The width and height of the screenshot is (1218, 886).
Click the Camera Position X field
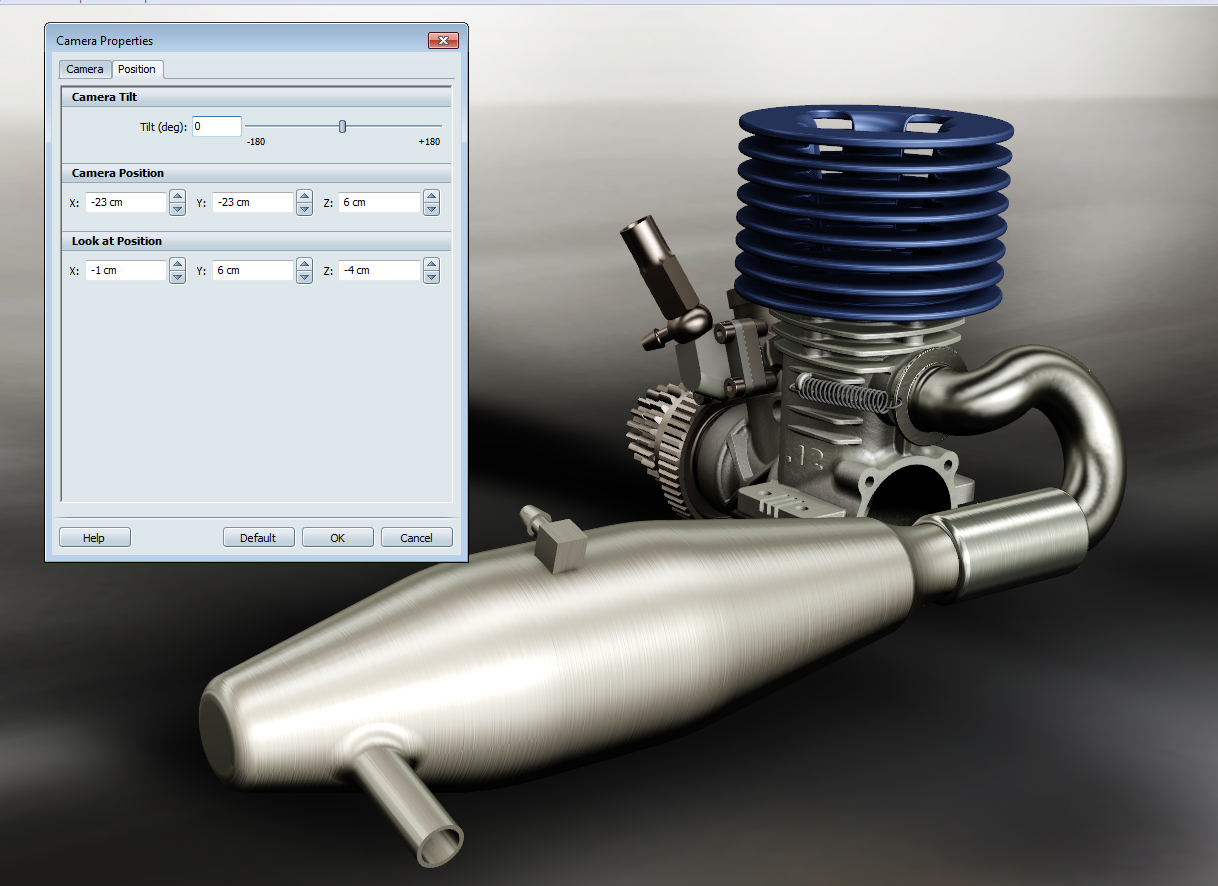pyautogui.click(x=126, y=203)
